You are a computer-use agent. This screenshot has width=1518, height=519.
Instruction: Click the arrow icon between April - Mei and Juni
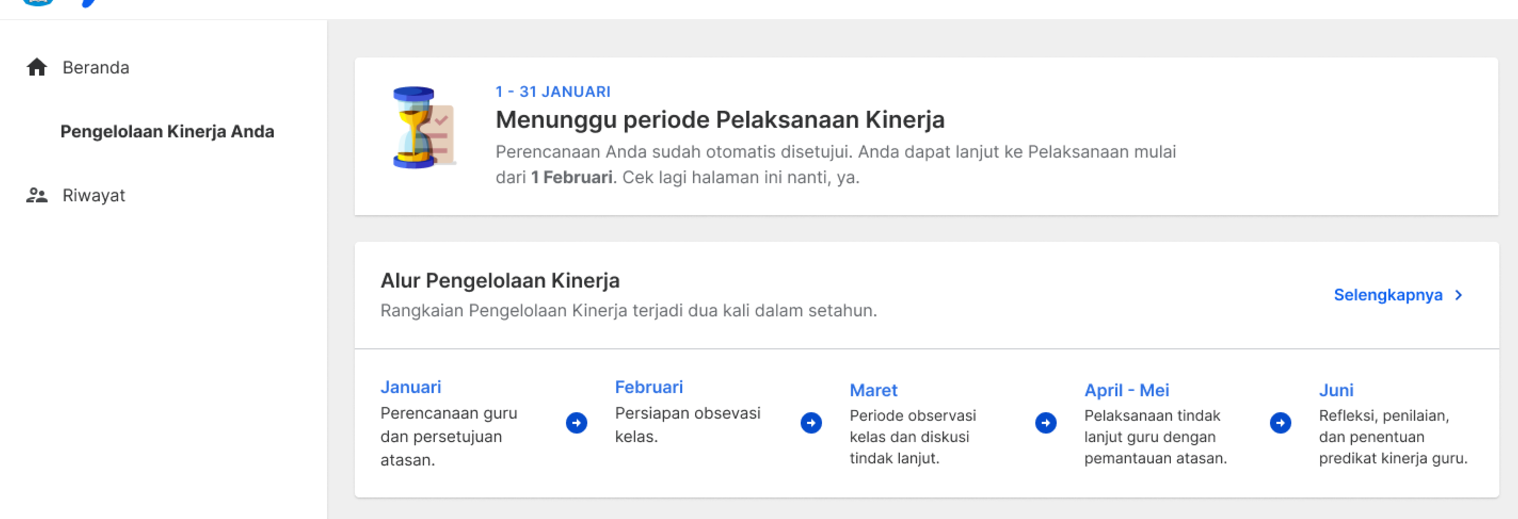(1281, 423)
